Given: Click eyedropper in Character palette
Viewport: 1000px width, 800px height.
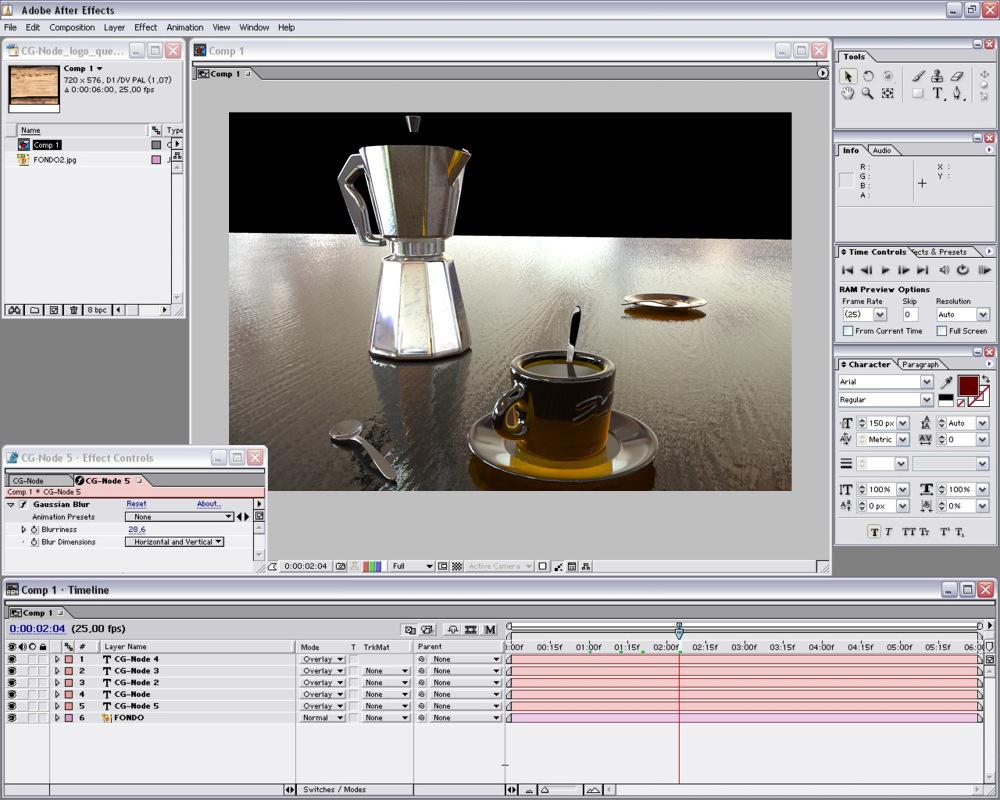Looking at the screenshot, I should tap(947, 382).
